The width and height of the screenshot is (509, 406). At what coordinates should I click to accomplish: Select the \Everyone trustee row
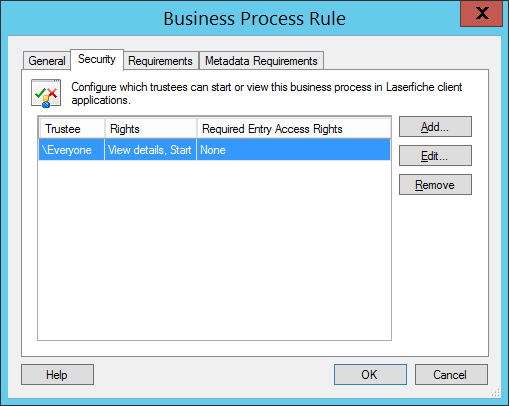pyautogui.click(x=214, y=150)
